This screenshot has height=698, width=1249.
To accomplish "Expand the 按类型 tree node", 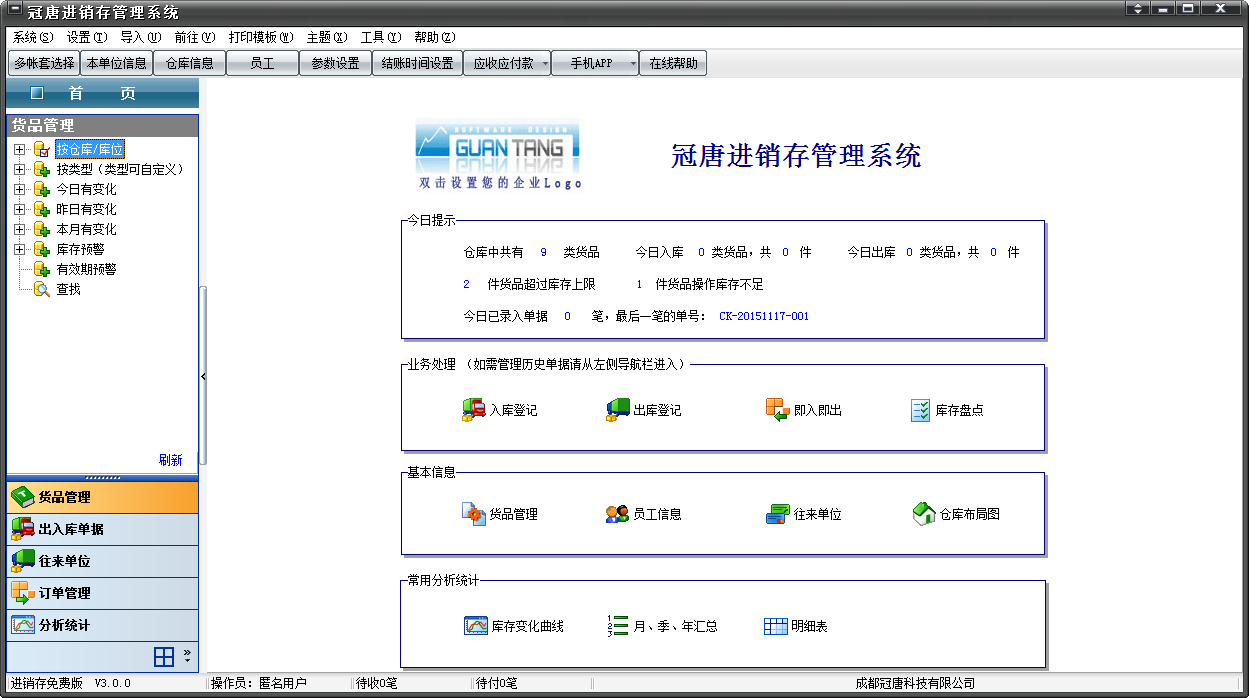I will [x=19, y=169].
